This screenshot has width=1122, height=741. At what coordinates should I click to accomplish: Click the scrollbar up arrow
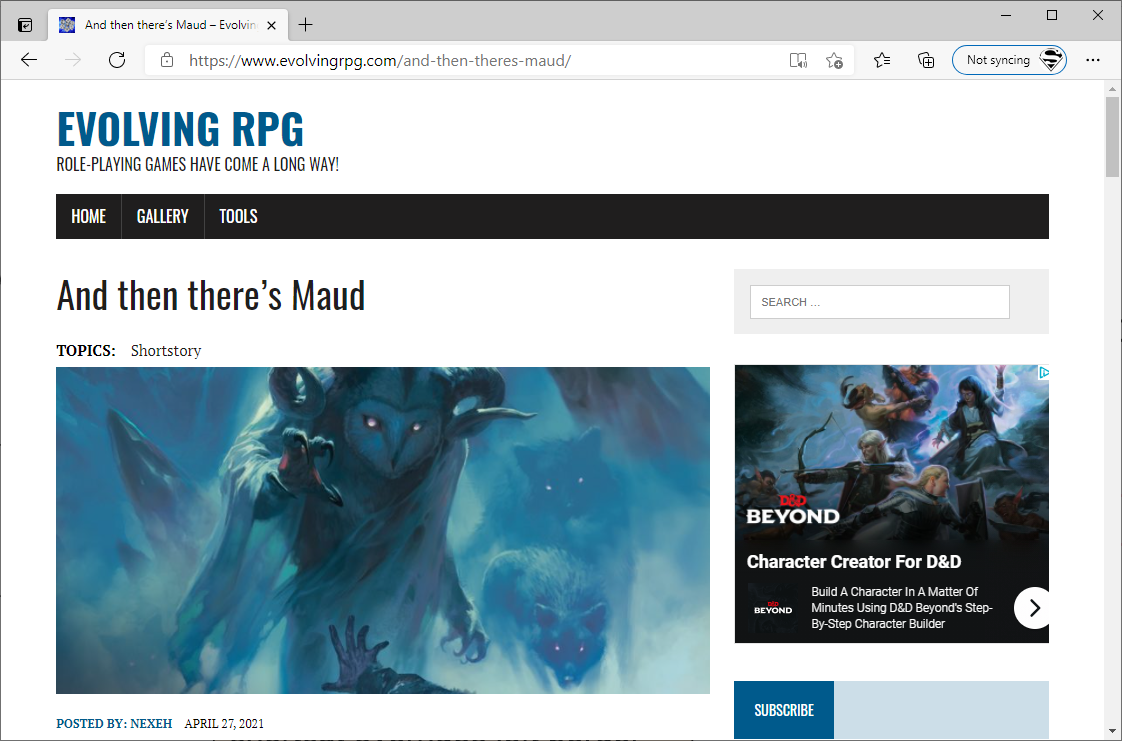pyautogui.click(x=1112, y=89)
